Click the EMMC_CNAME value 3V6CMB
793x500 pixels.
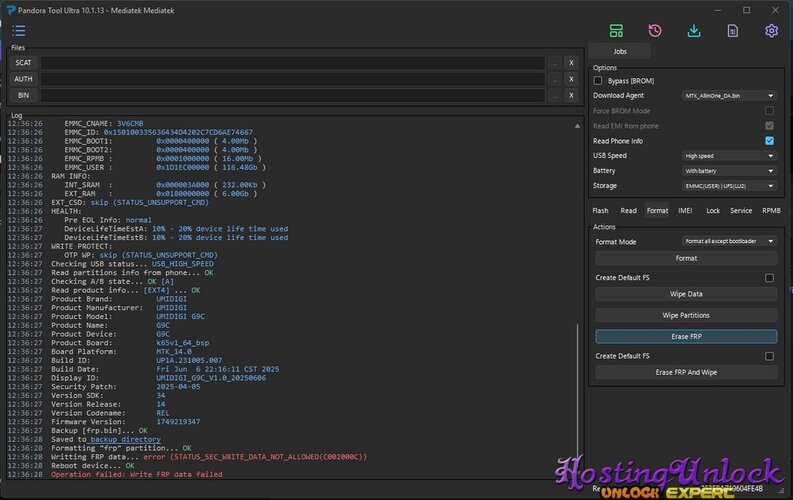pyautogui.click(x=130, y=123)
